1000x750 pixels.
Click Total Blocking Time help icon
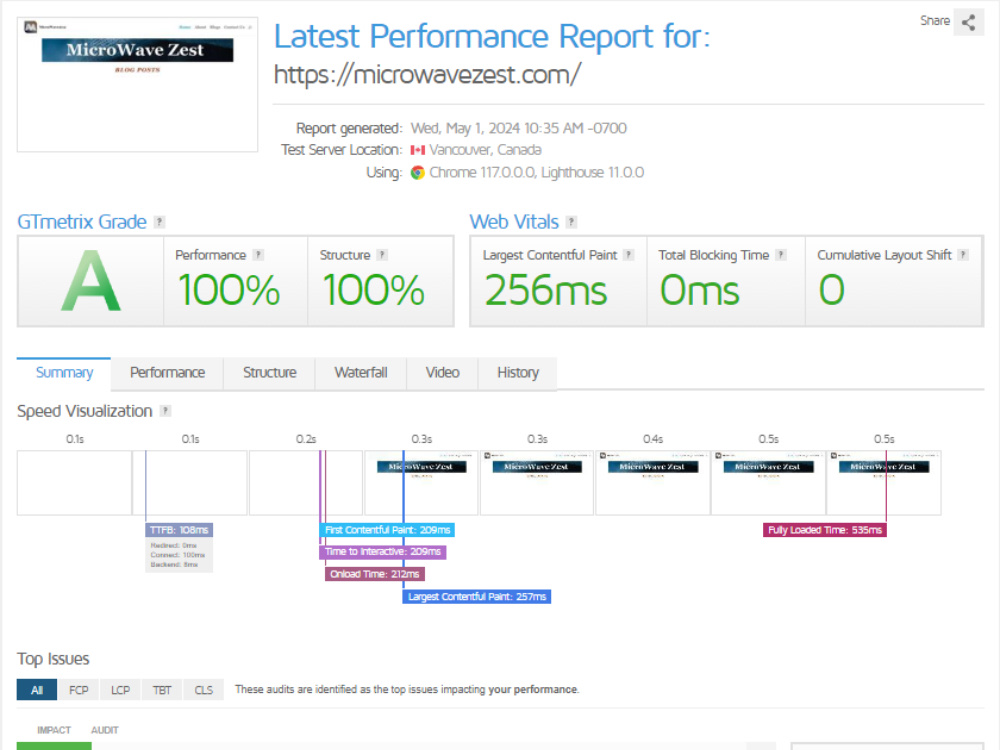[781, 255]
